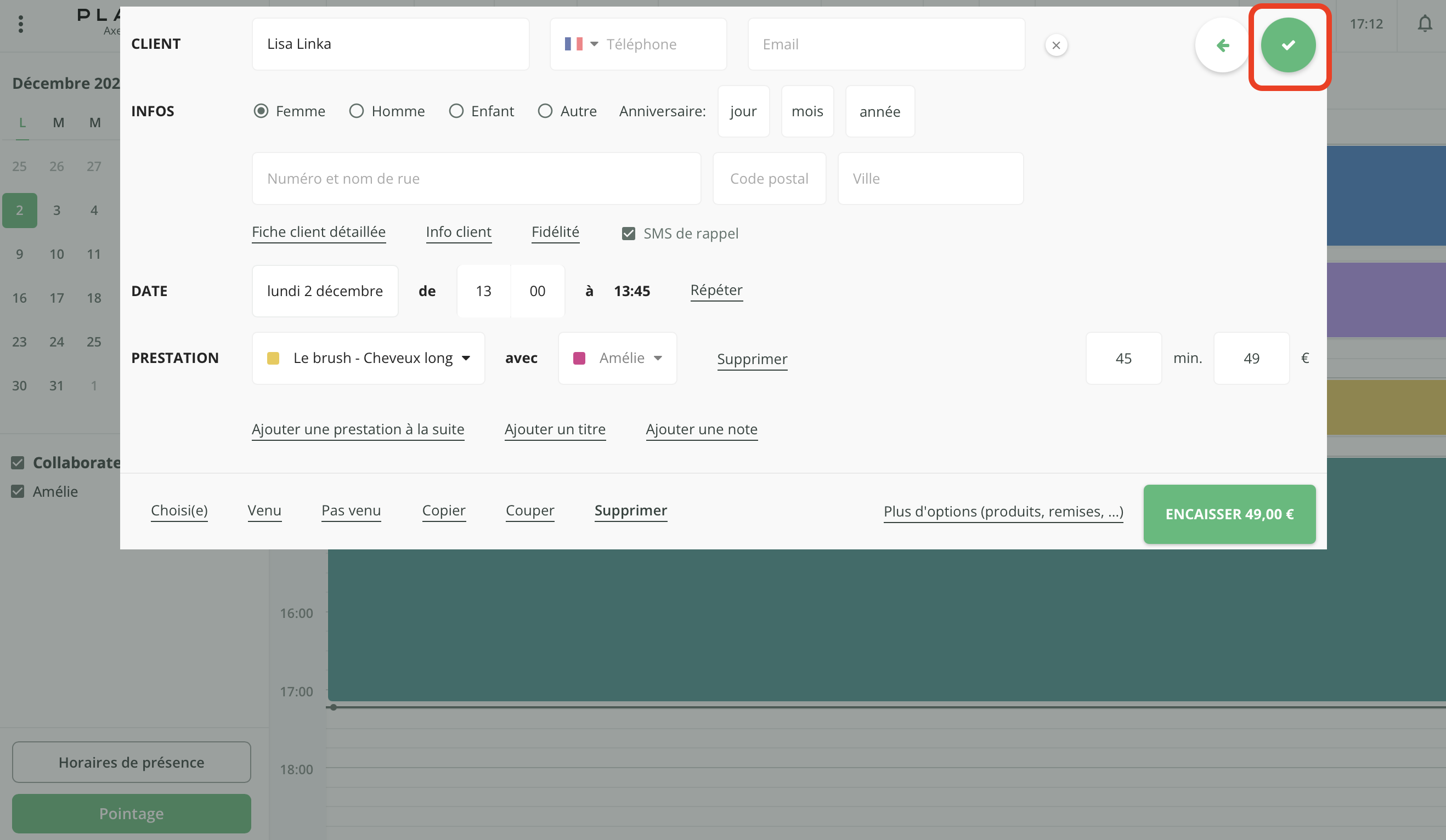This screenshot has width=1446, height=840.
Task: Click the pink color swatch next to Amélie
Action: click(579, 358)
